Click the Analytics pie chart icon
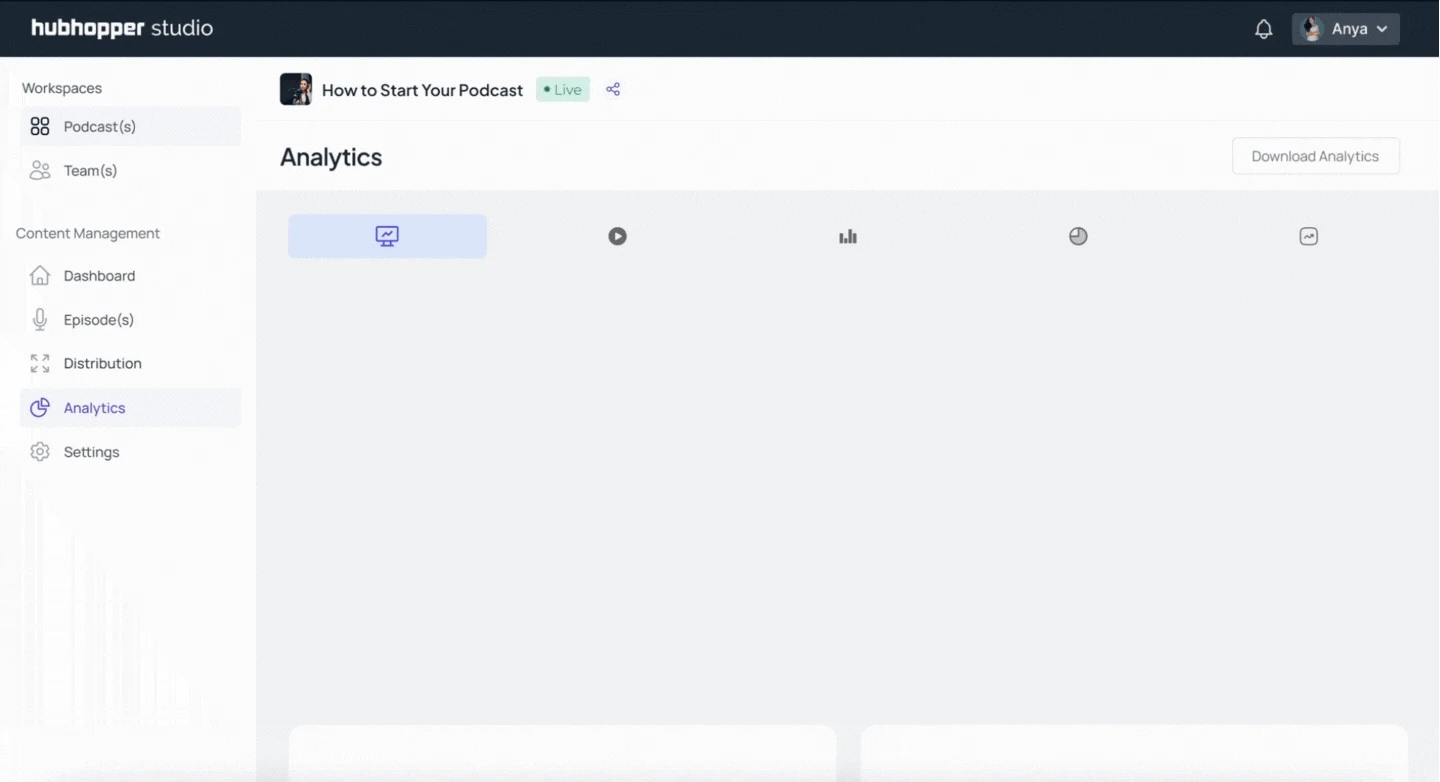 (x=40, y=408)
